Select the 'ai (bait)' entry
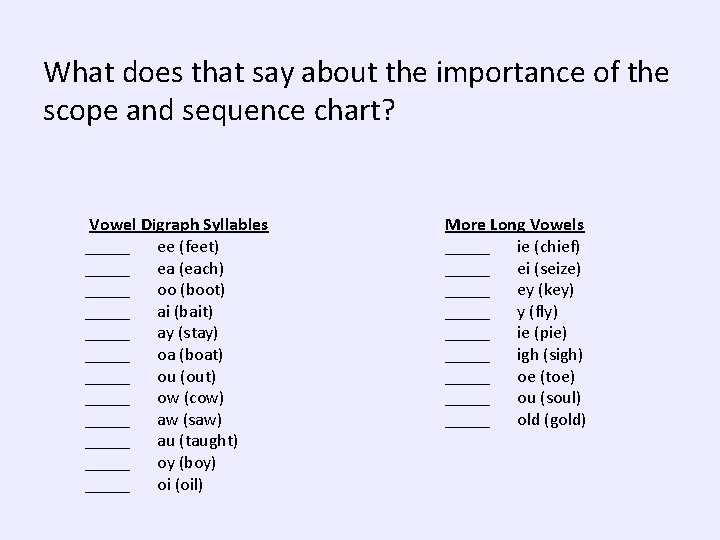This screenshot has height=540, width=720. click(185, 311)
